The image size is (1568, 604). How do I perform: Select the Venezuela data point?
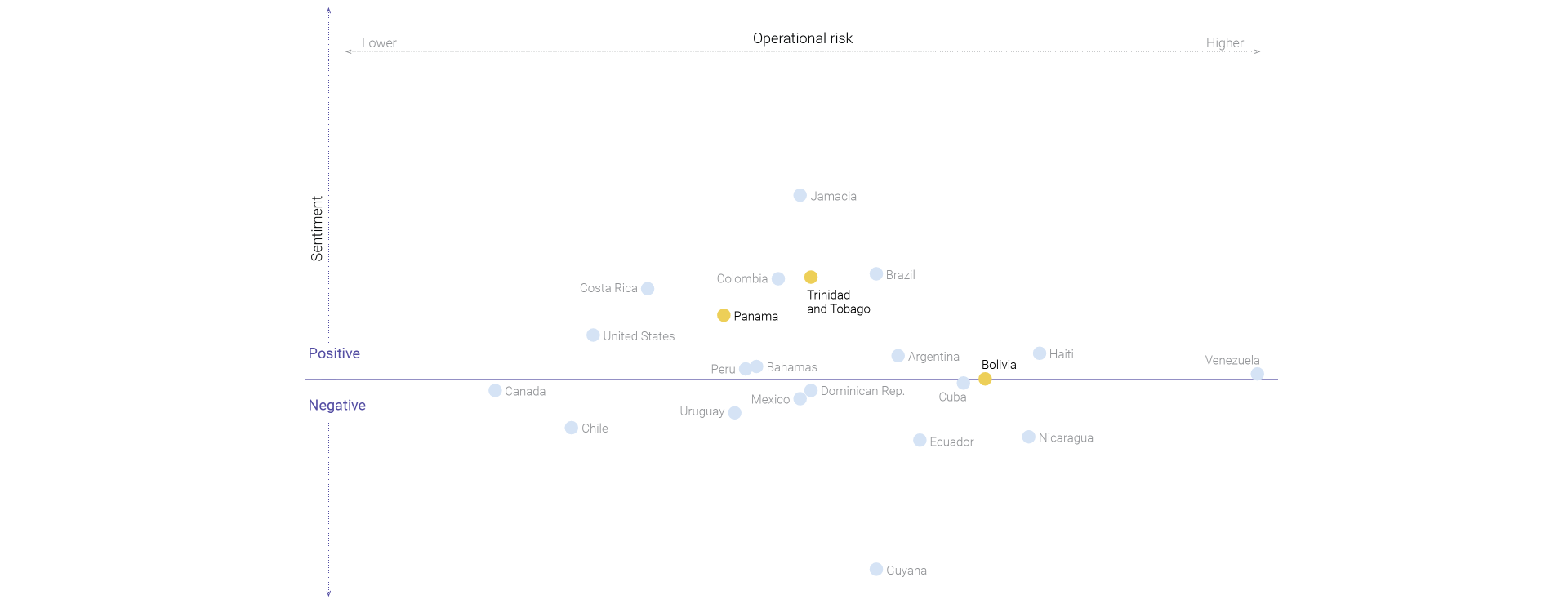1258,374
